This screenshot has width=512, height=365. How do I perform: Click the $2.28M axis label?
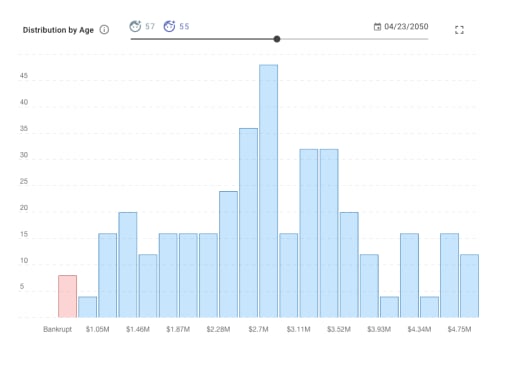click(x=218, y=329)
